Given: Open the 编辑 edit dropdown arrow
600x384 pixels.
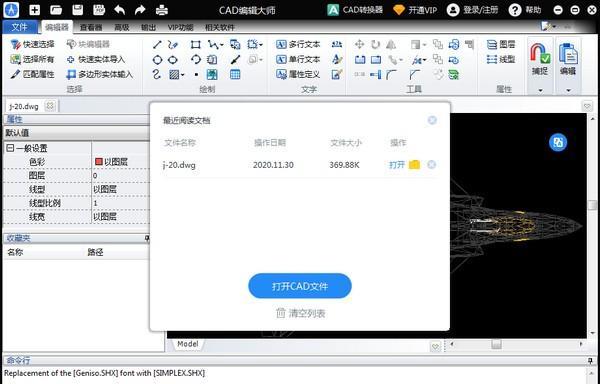Looking at the screenshot, I should pyautogui.click(x=568, y=91).
